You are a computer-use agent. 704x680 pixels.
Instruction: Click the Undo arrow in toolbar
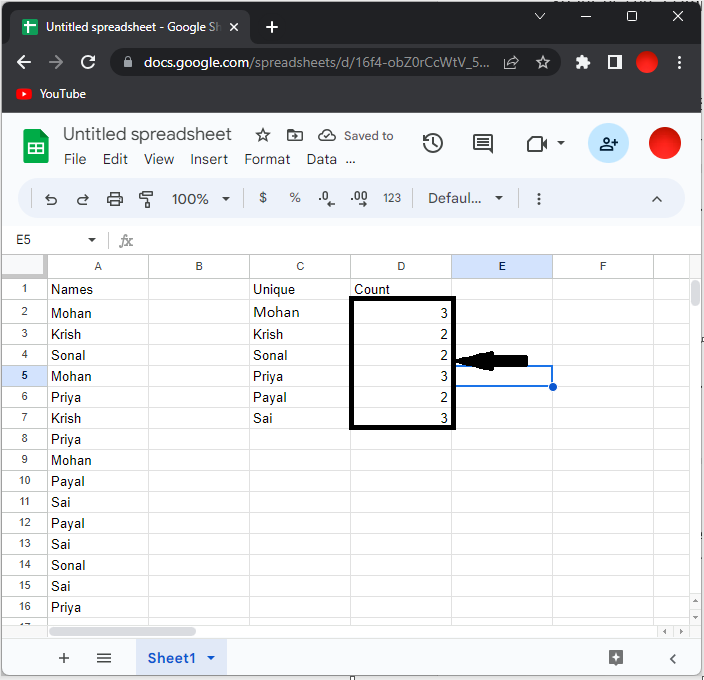(x=51, y=199)
